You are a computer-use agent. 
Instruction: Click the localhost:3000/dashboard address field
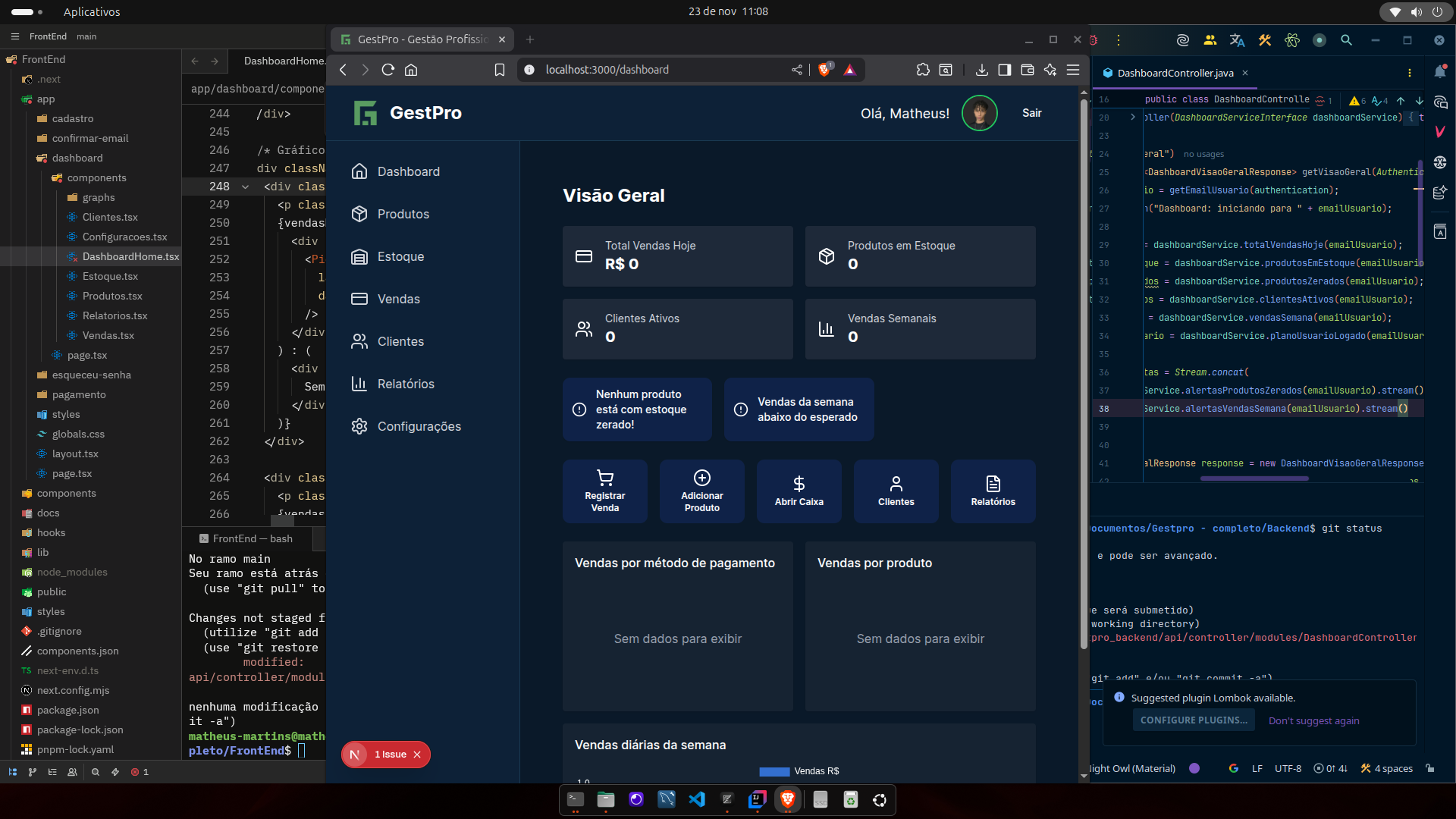click(x=607, y=70)
